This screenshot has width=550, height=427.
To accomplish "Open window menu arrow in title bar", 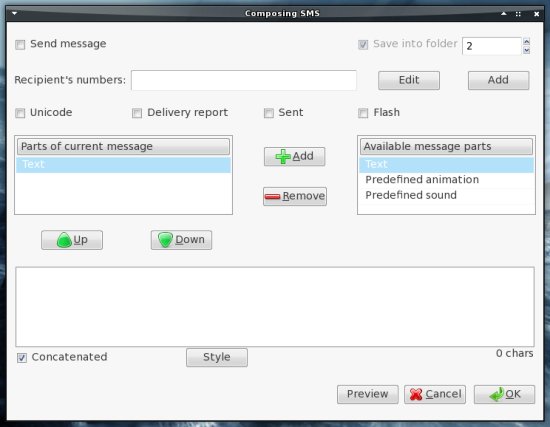I will coord(15,13).
